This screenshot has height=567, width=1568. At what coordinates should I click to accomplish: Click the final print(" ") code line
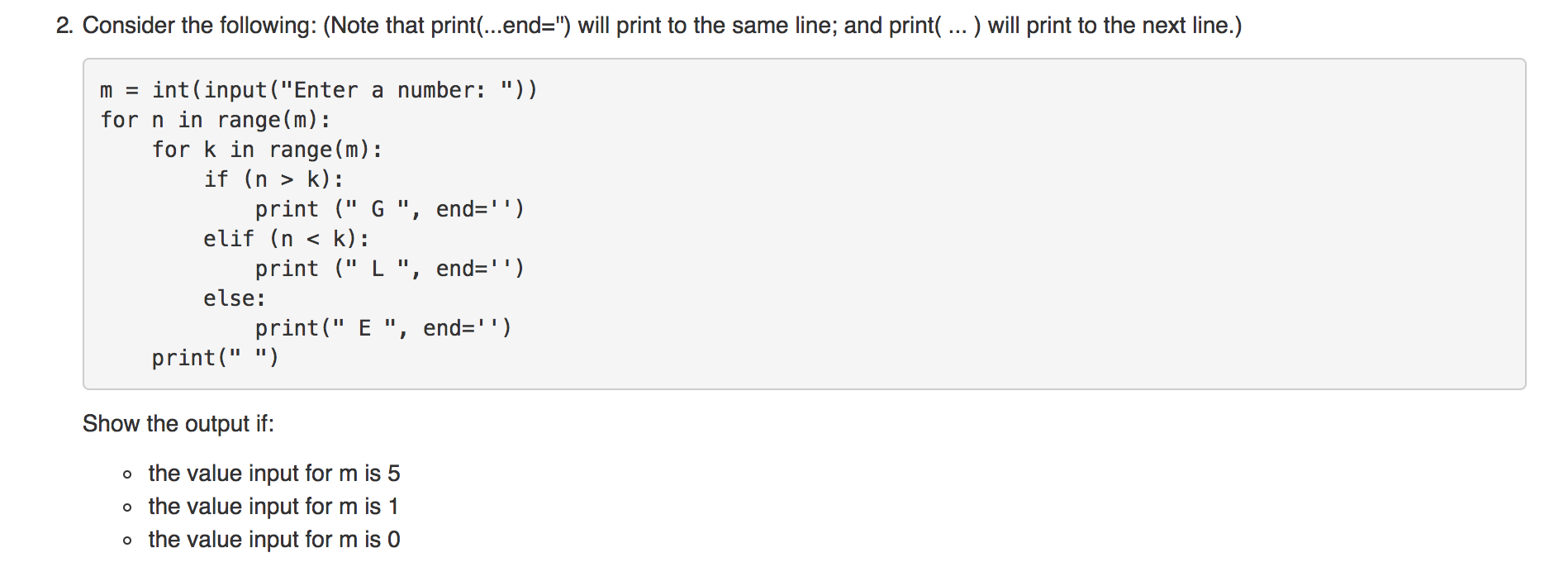(x=215, y=358)
